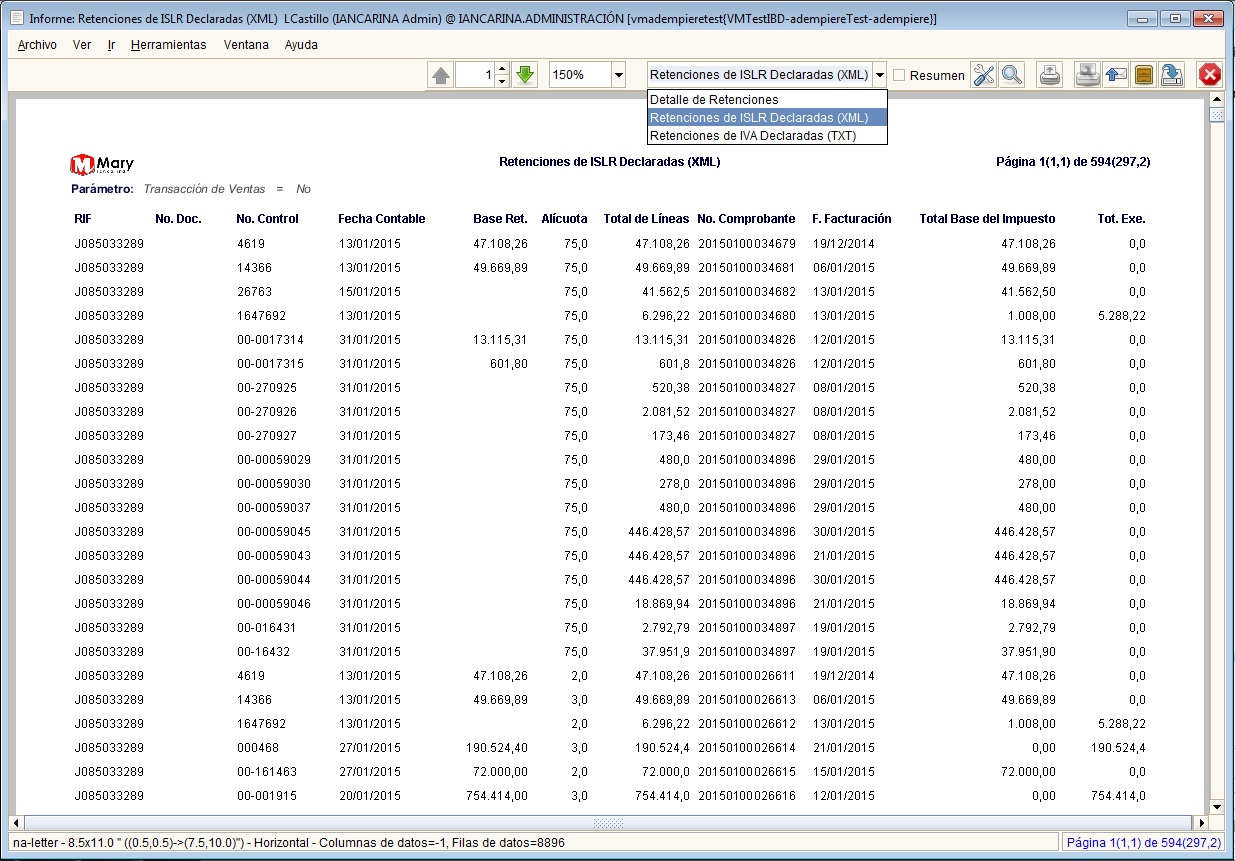
Task: Open the print preview screen icon
Action: [1088, 75]
